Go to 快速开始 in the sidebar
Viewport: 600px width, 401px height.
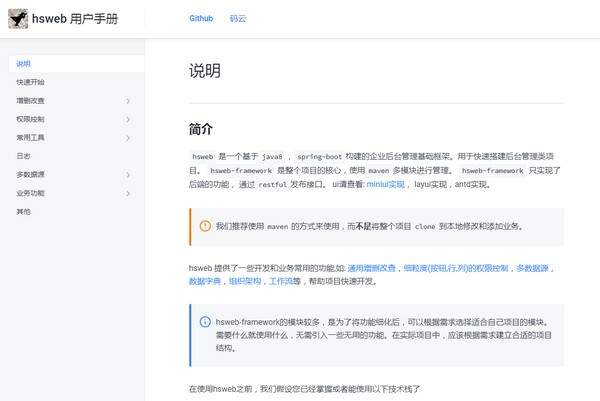coord(30,82)
